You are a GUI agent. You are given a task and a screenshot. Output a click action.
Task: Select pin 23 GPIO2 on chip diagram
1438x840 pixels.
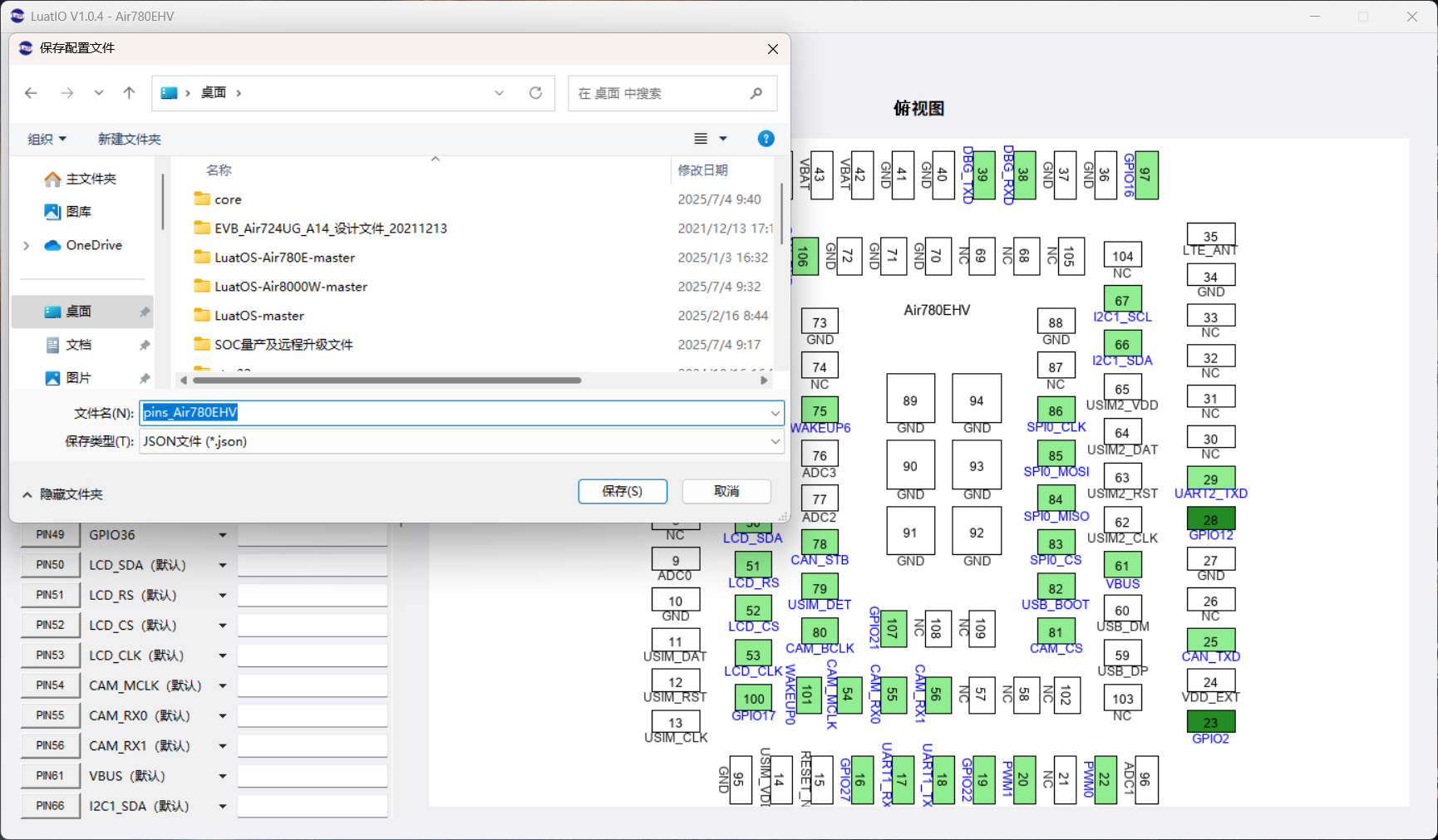coord(1210,722)
